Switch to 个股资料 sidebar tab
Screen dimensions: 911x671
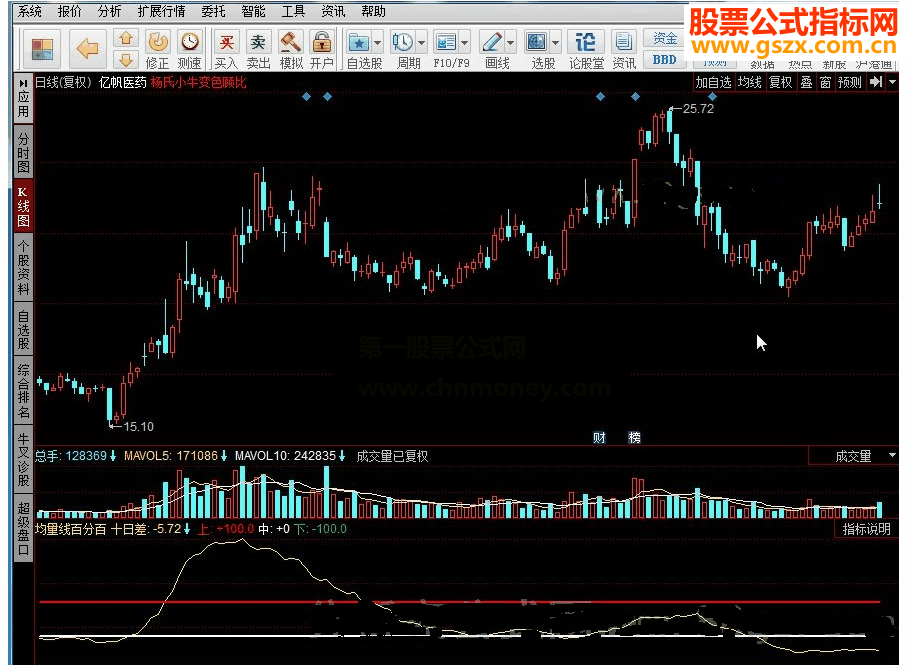pos(23,267)
